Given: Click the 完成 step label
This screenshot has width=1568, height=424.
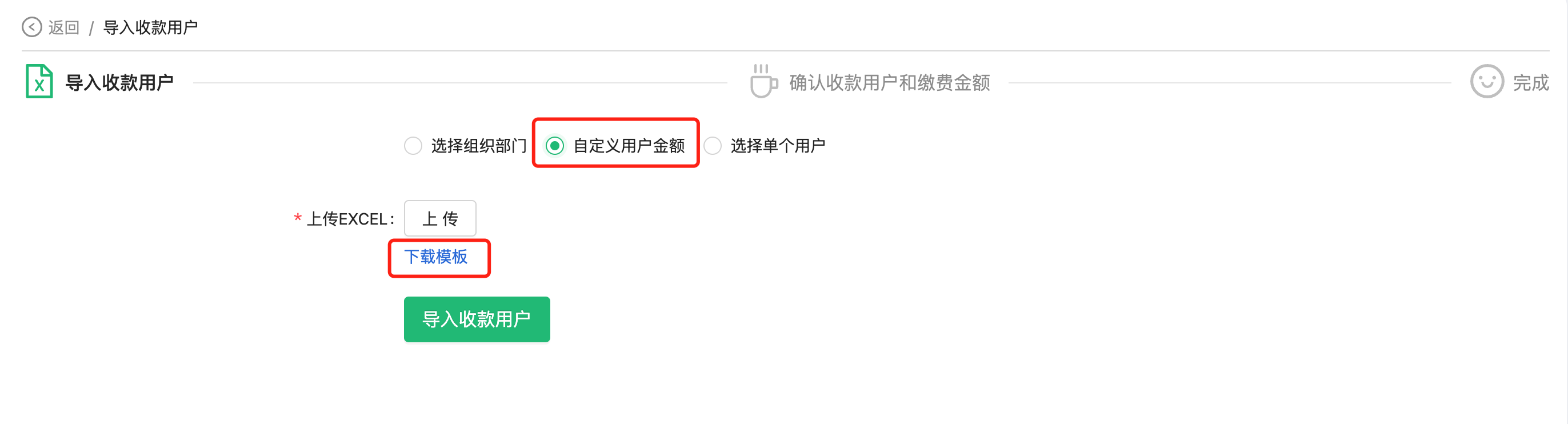Looking at the screenshot, I should click(1531, 83).
